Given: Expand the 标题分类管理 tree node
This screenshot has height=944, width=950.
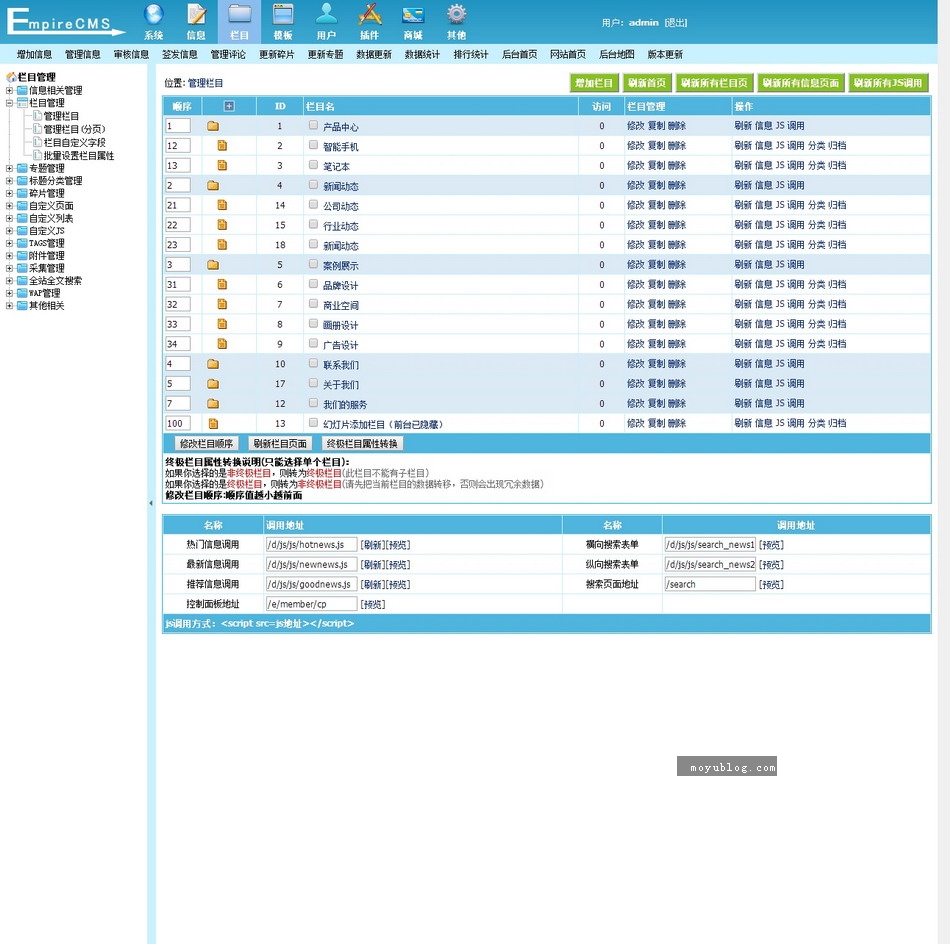Looking at the screenshot, I should [9, 181].
